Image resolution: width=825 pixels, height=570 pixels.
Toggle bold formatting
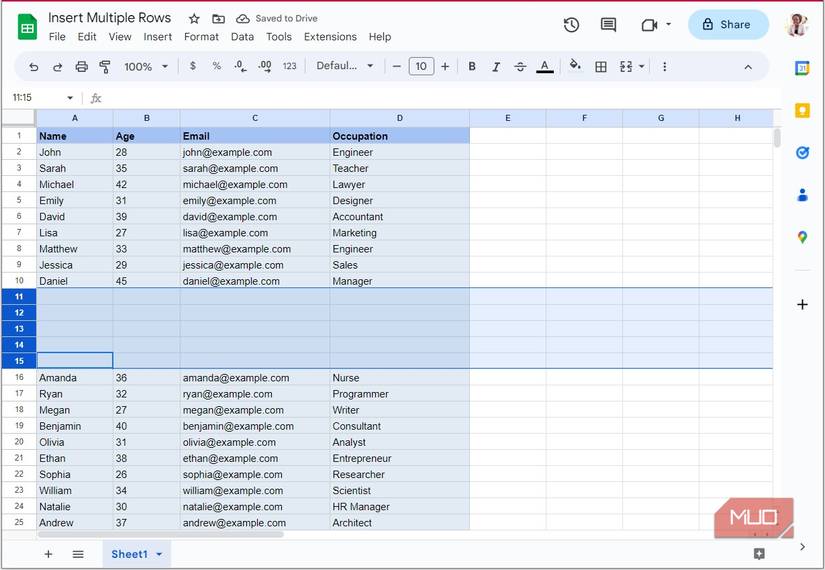click(472, 67)
